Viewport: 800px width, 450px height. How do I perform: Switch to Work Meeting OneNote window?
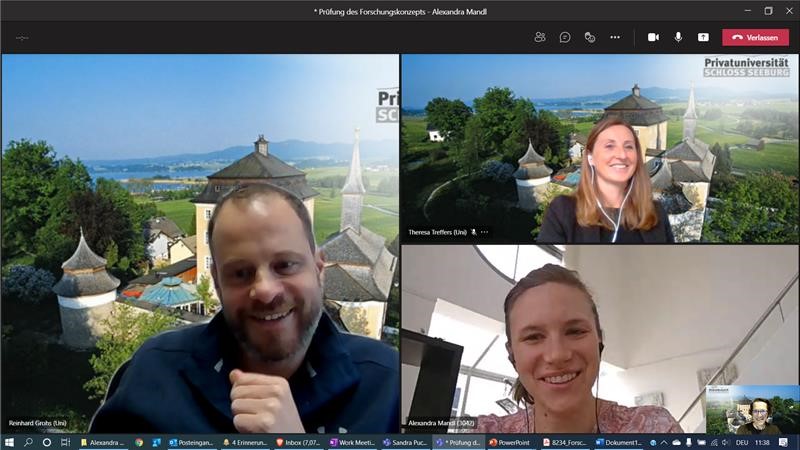click(x=352, y=442)
